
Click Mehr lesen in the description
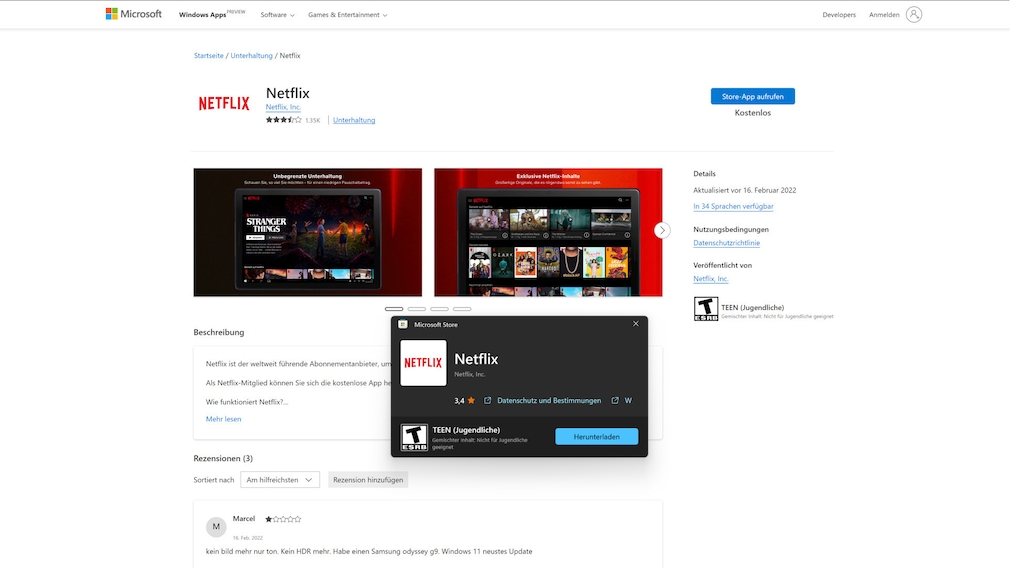pos(224,419)
